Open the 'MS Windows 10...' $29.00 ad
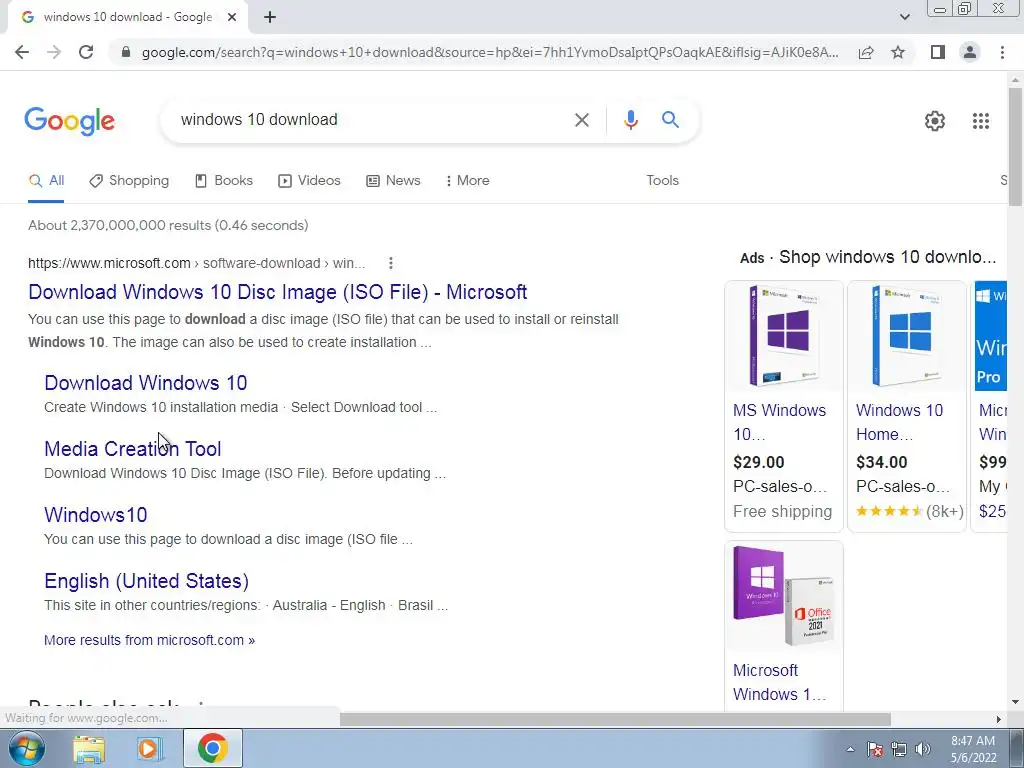The height and width of the screenshot is (768, 1024). [779, 422]
